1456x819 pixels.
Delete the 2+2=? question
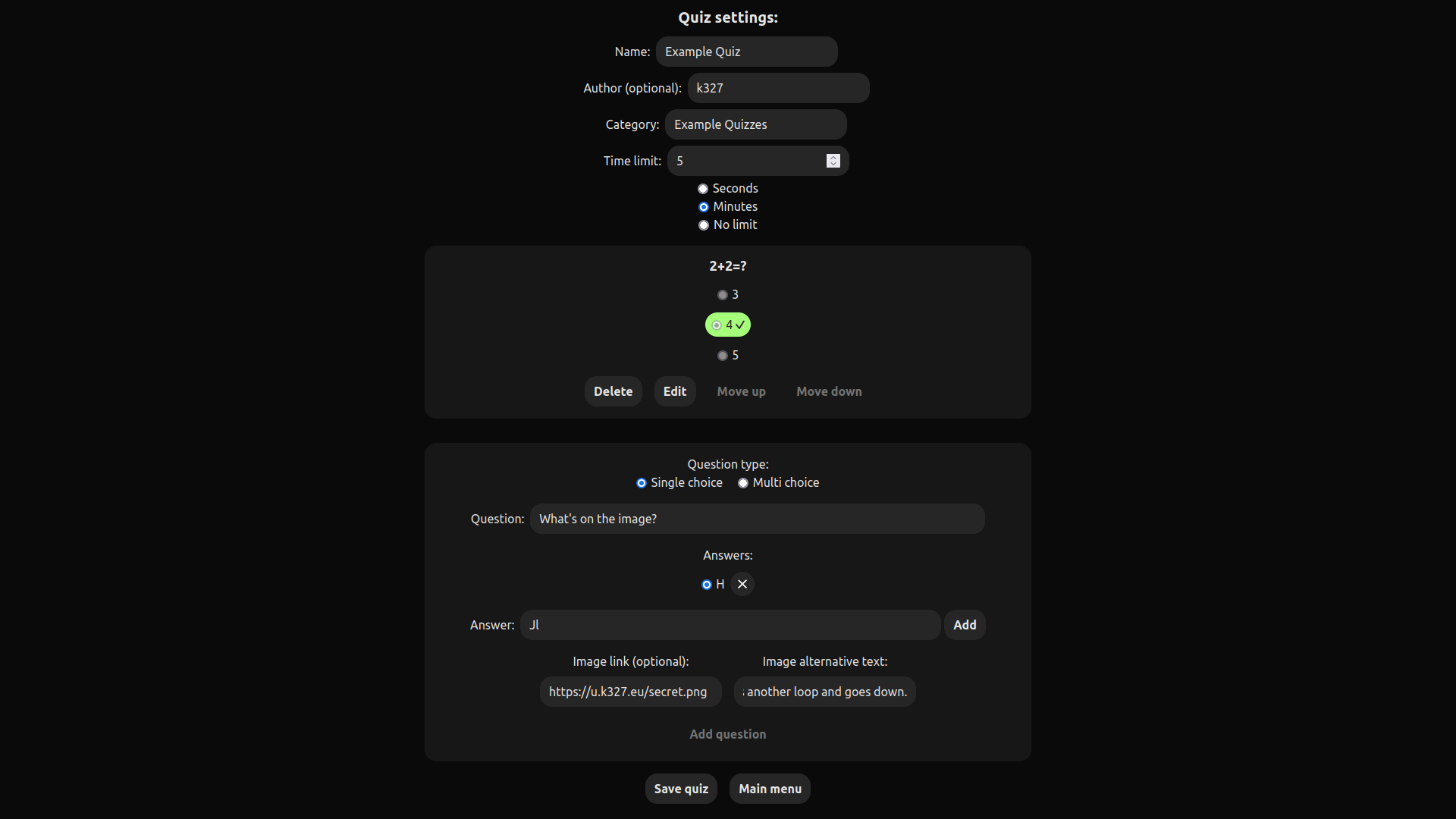pyautogui.click(x=613, y=391)
